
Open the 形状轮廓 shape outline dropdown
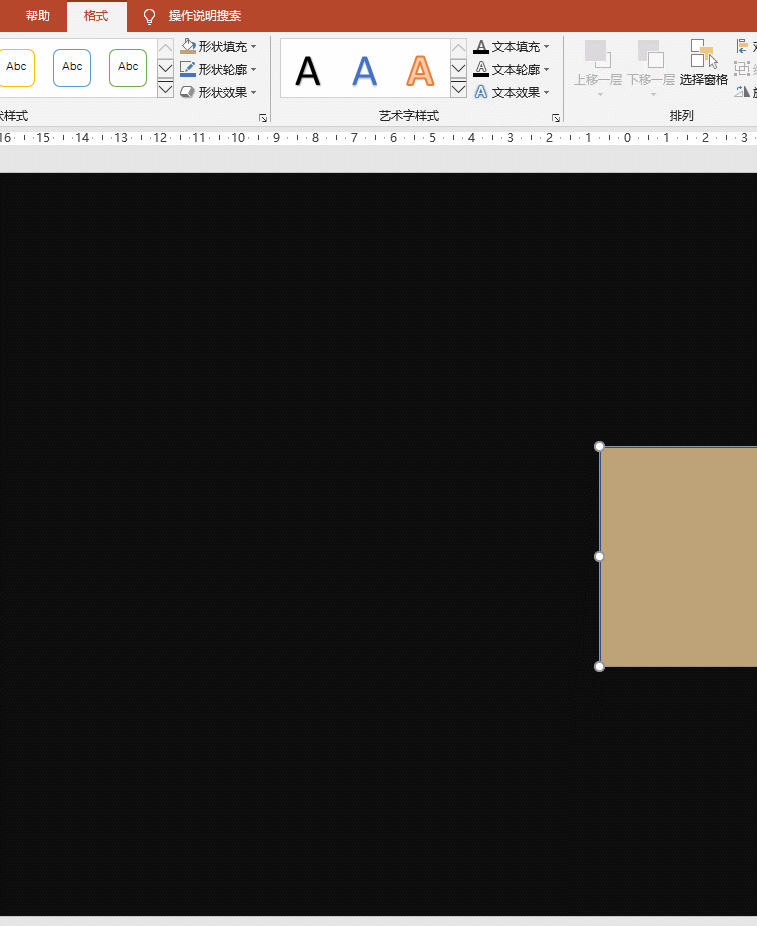click(219, 69)
